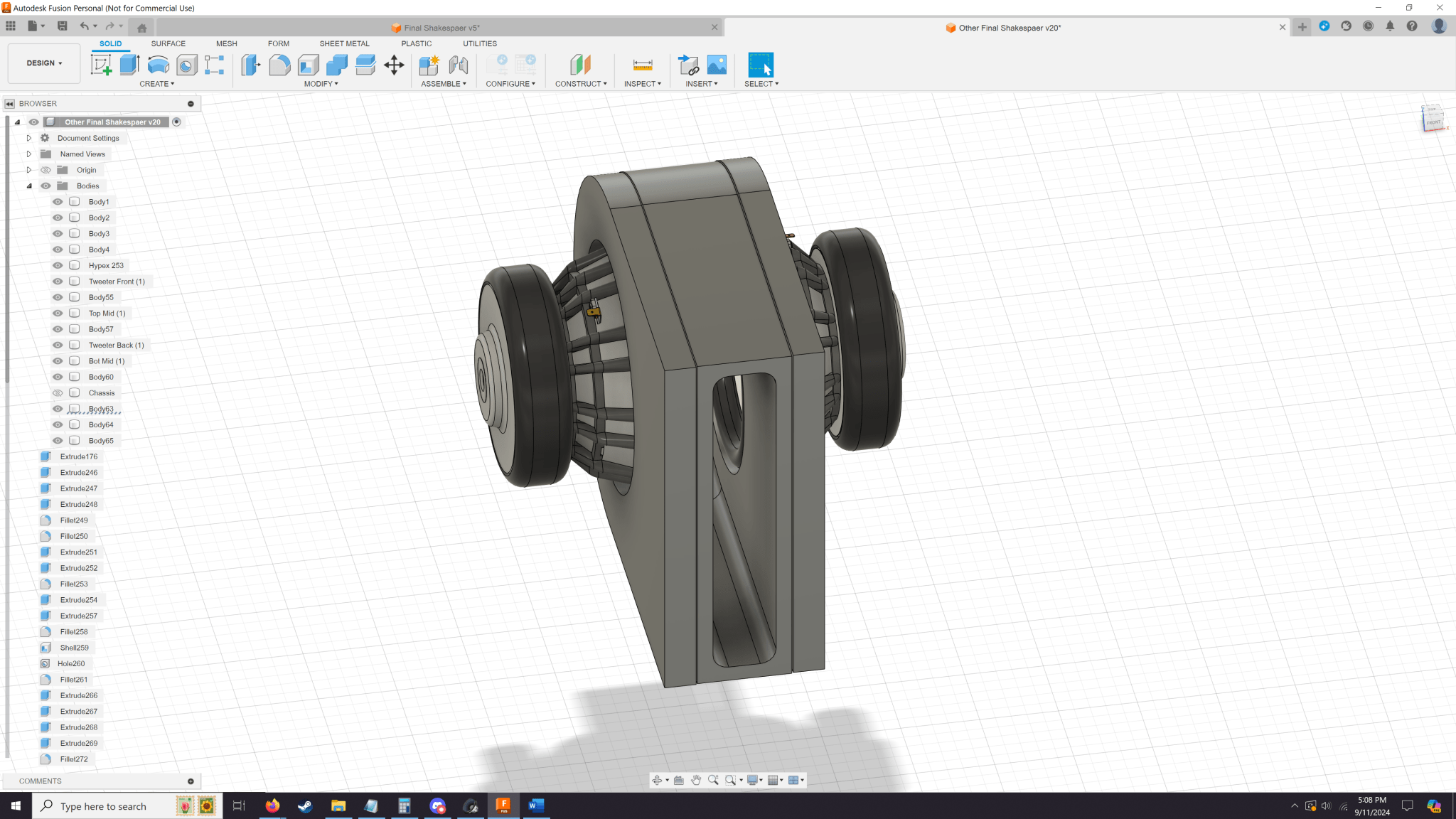Click the Combine tool icon
1456x819 pixels.
(337, 65)
